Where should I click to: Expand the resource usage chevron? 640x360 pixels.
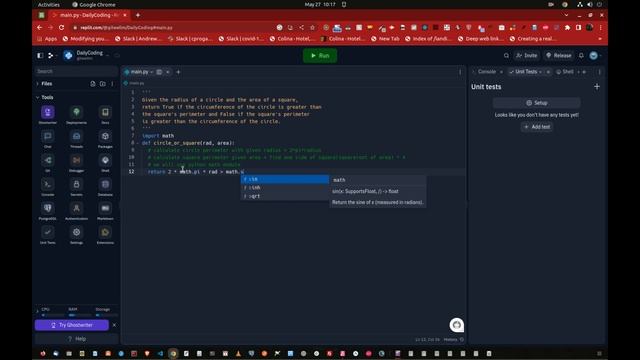pos(37,312)
